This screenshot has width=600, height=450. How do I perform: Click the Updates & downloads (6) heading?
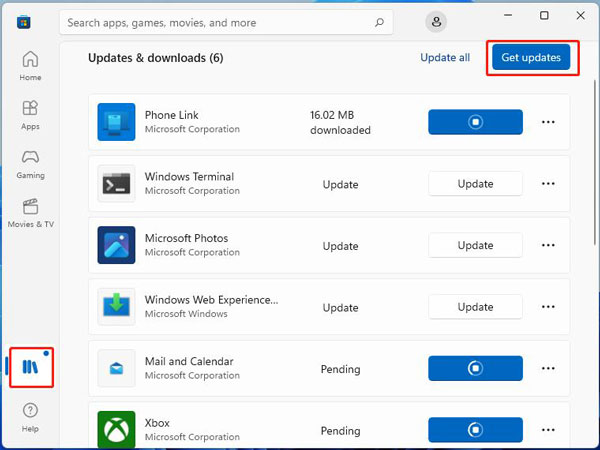click(156, 58)
